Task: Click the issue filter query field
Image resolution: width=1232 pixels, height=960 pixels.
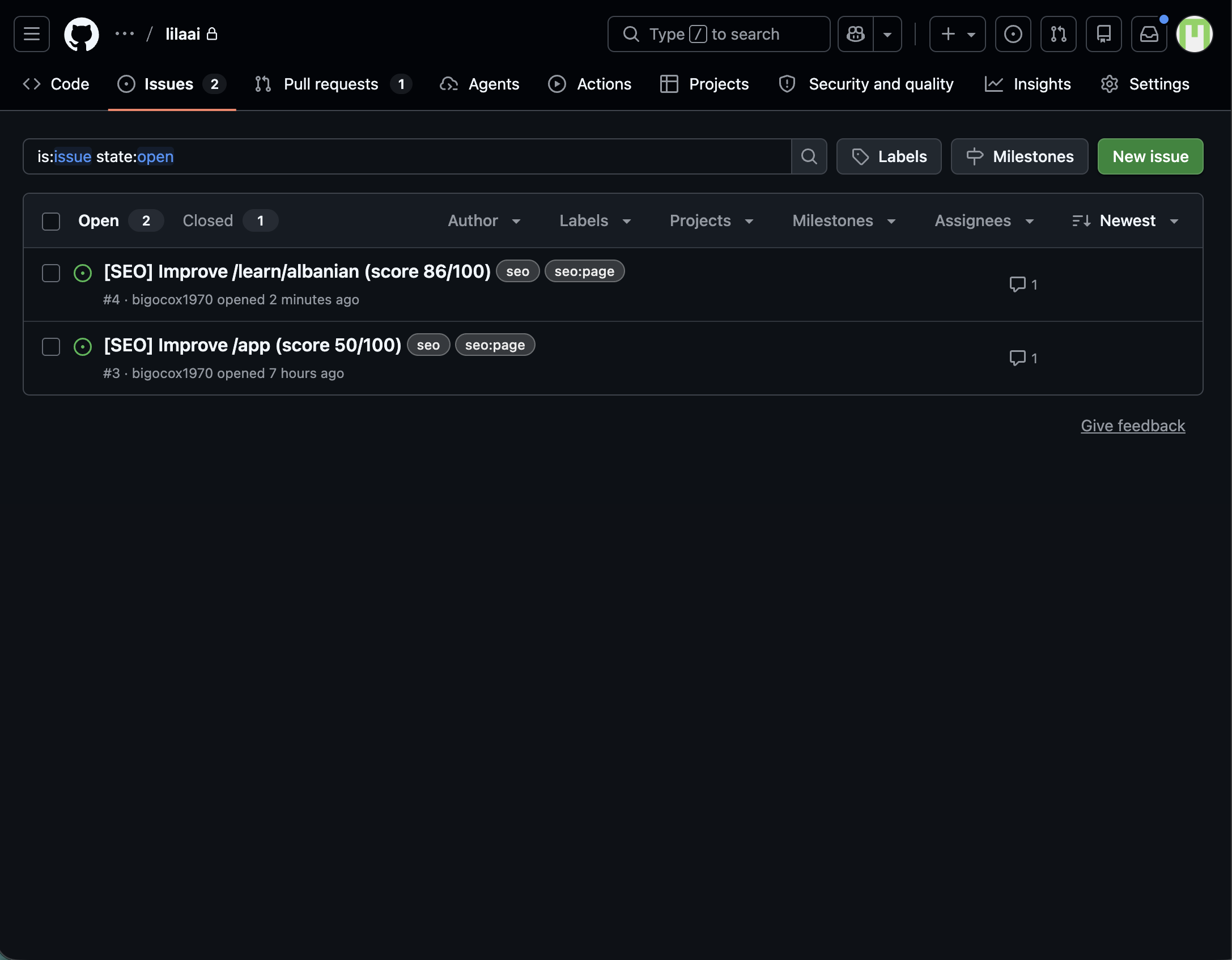Action: [x=407, y=156]
